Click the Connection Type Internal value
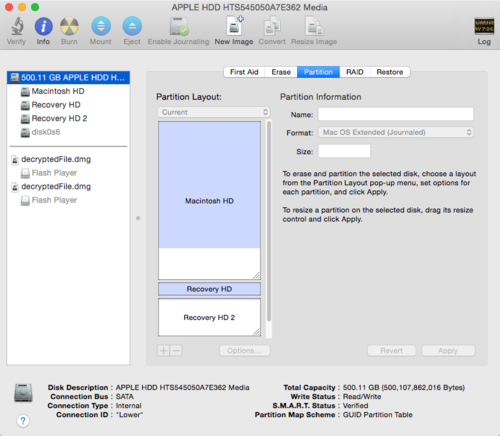 128,406
